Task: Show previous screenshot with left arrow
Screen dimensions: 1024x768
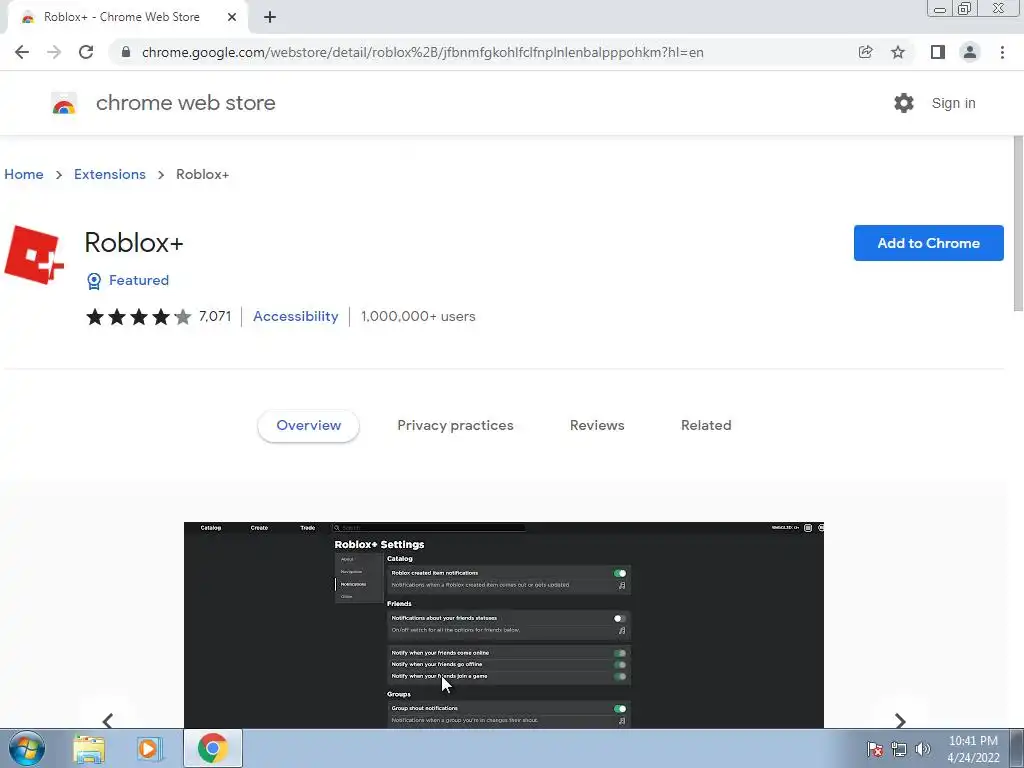Action: [x=108, y=720]
